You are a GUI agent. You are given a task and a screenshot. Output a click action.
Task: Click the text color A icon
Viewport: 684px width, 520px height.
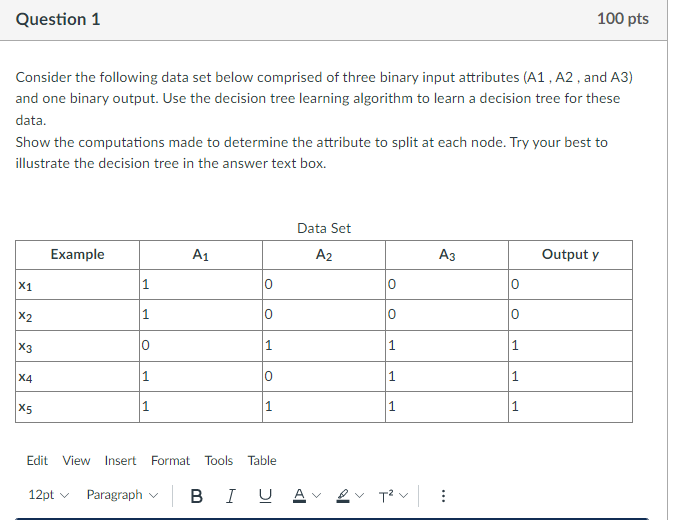point(299,496)
